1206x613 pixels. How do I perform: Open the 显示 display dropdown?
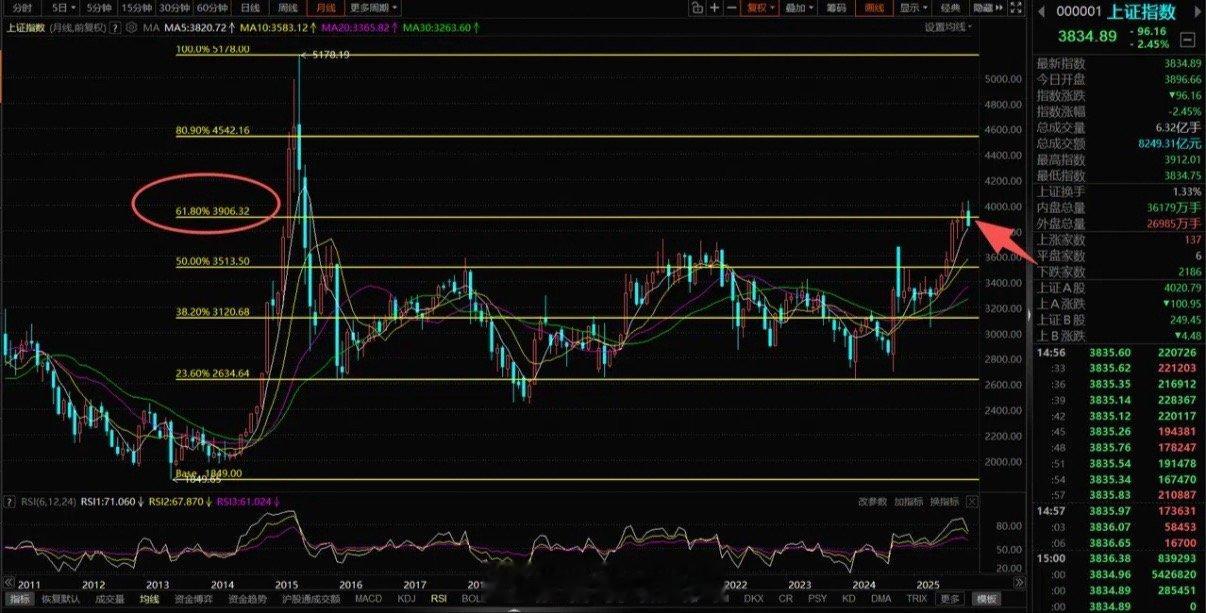pyautogui.click(x=912, y=7)
